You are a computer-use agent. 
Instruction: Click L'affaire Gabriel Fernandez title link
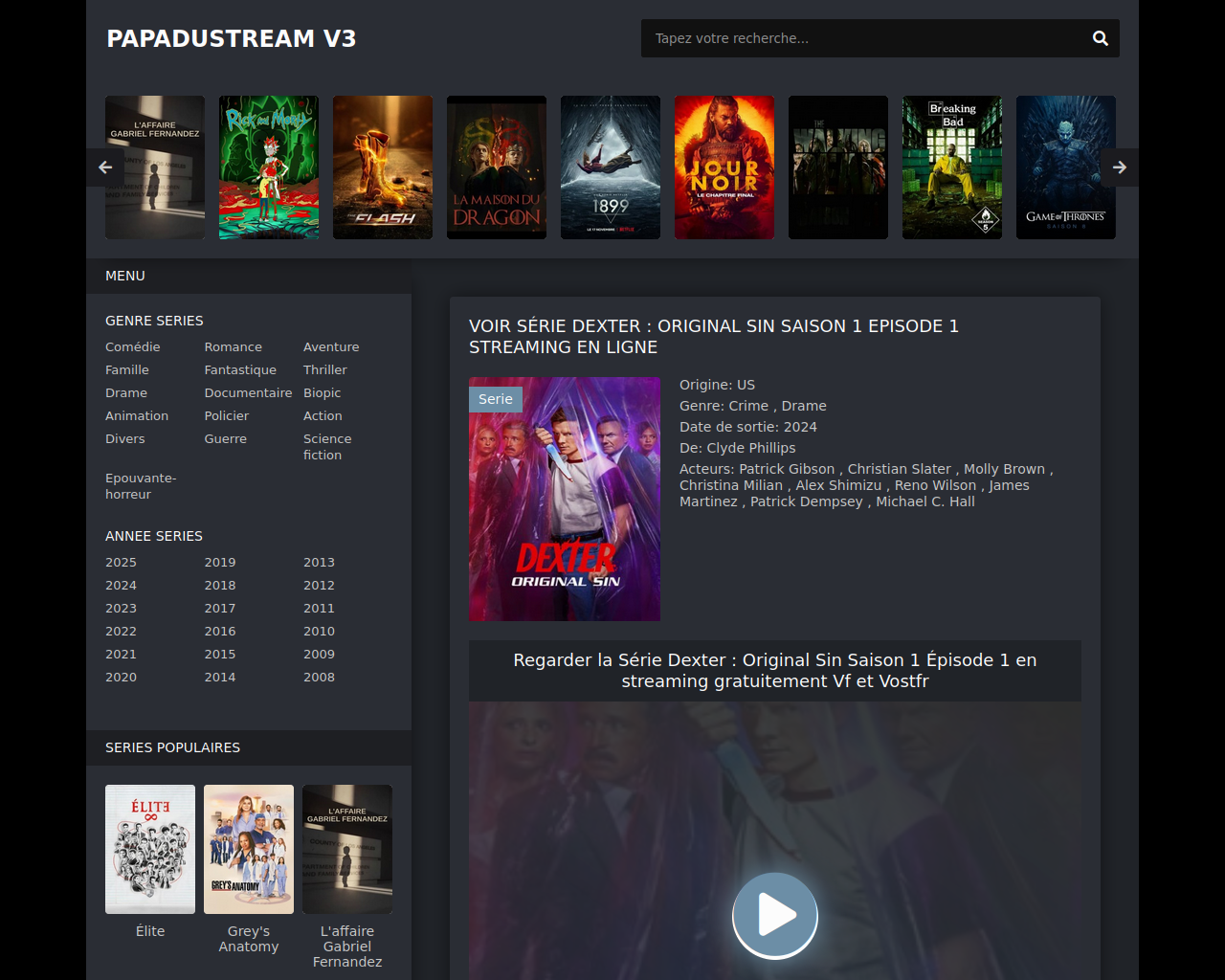pos(347,947)
